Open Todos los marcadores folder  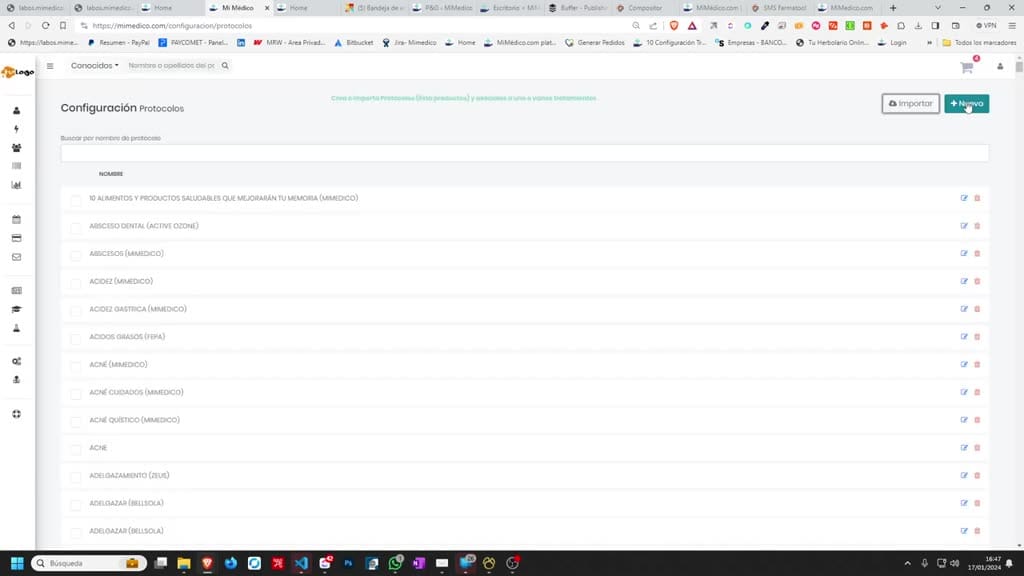979,42
